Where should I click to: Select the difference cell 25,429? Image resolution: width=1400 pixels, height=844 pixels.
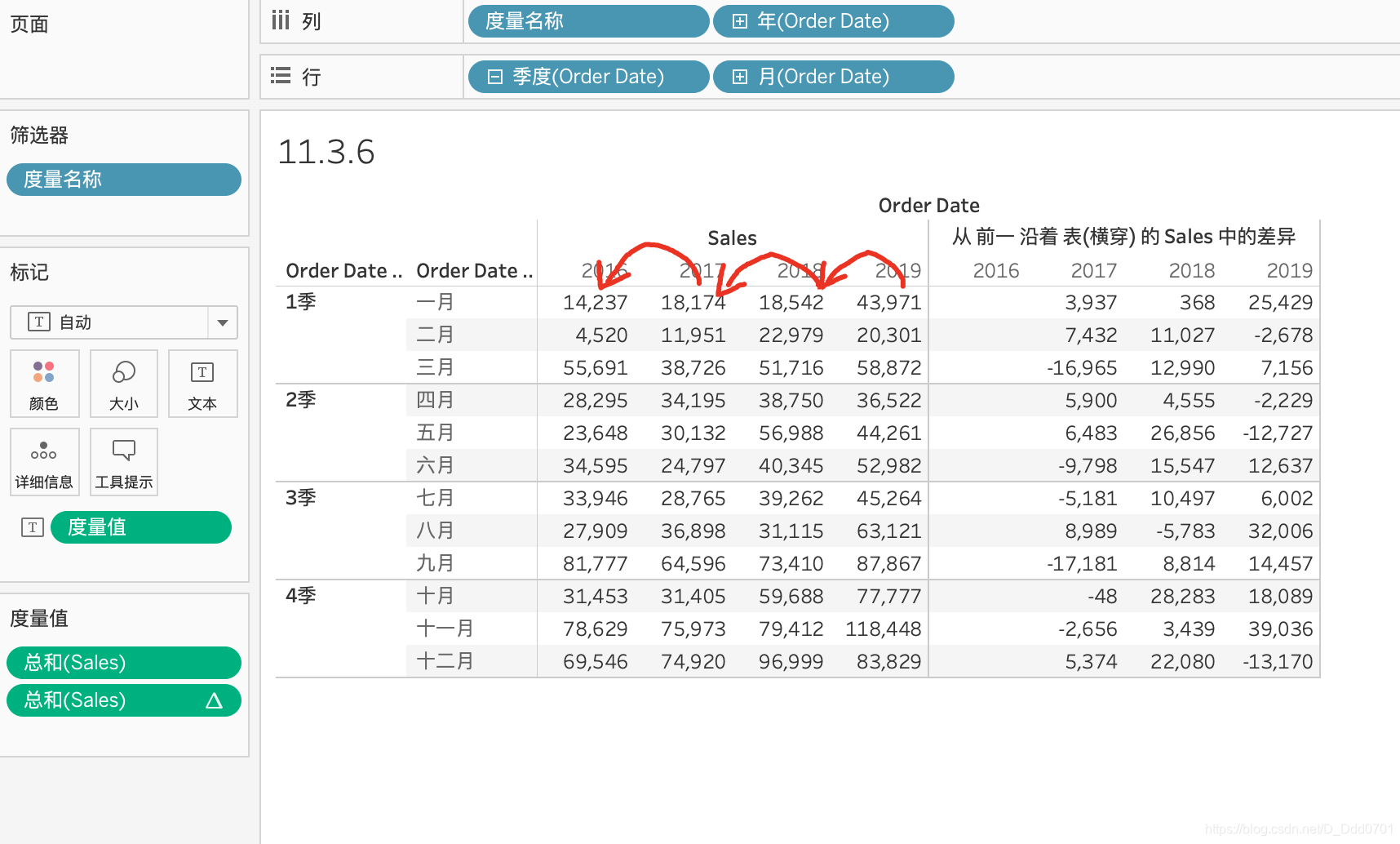(x=1280, y=303)
